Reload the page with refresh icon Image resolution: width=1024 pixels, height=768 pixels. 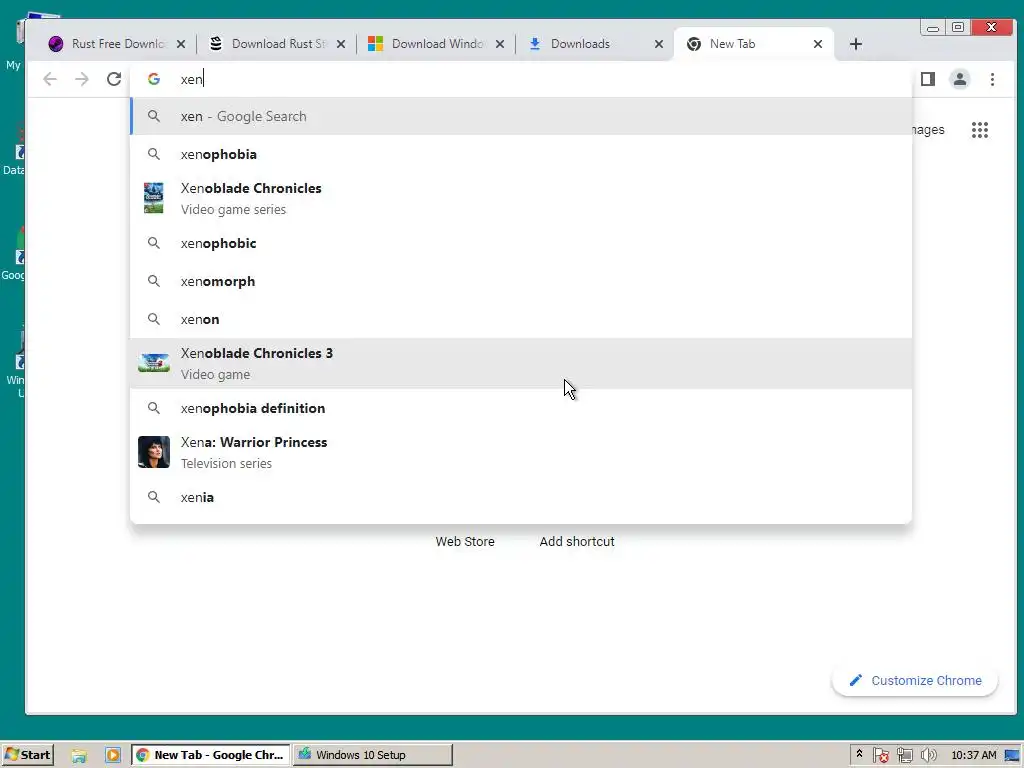coord(114,79)
